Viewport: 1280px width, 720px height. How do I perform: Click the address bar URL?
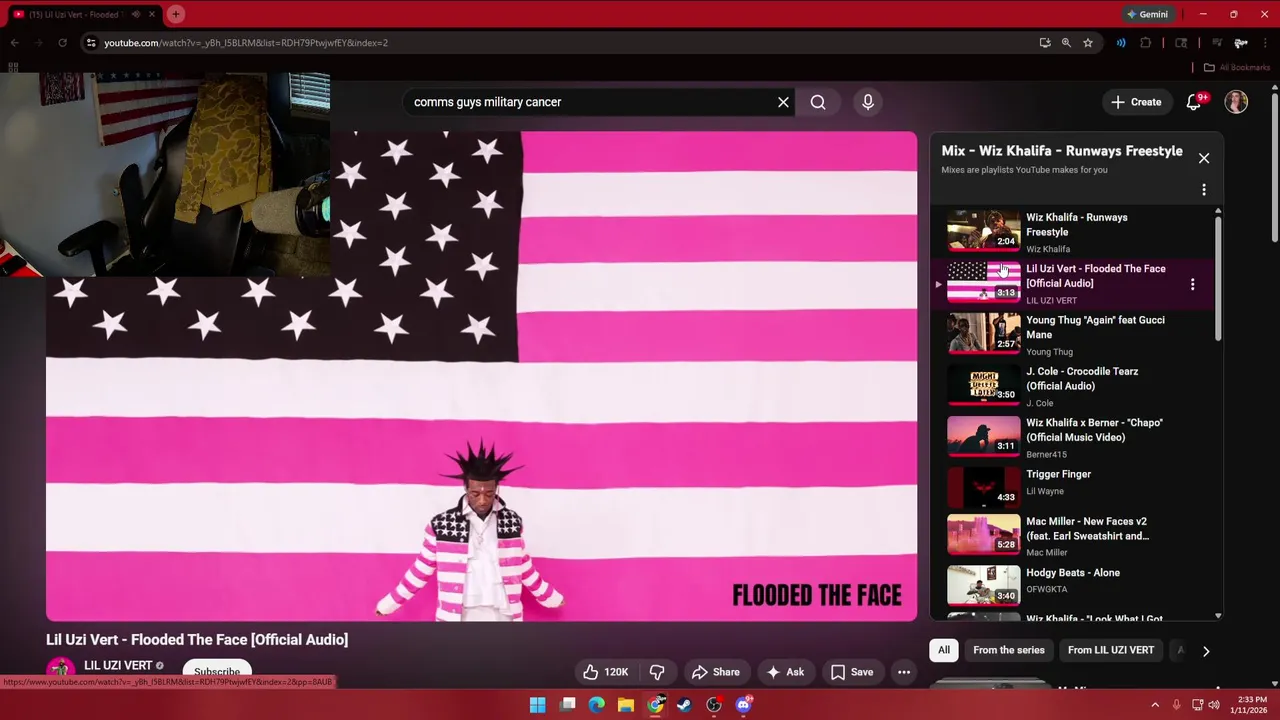246,43
